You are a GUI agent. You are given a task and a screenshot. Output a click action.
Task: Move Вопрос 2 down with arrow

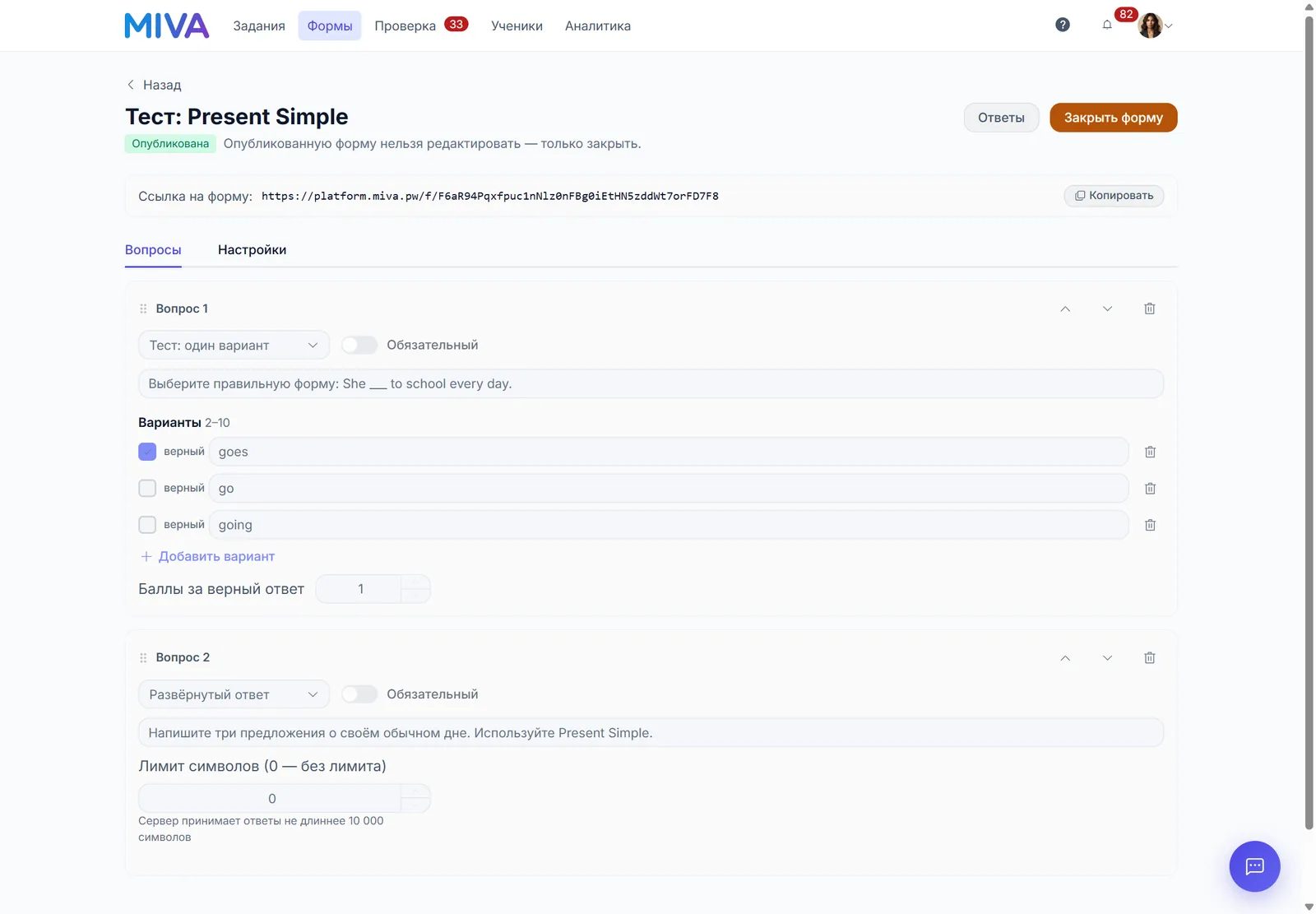(x=1107, y=657)
